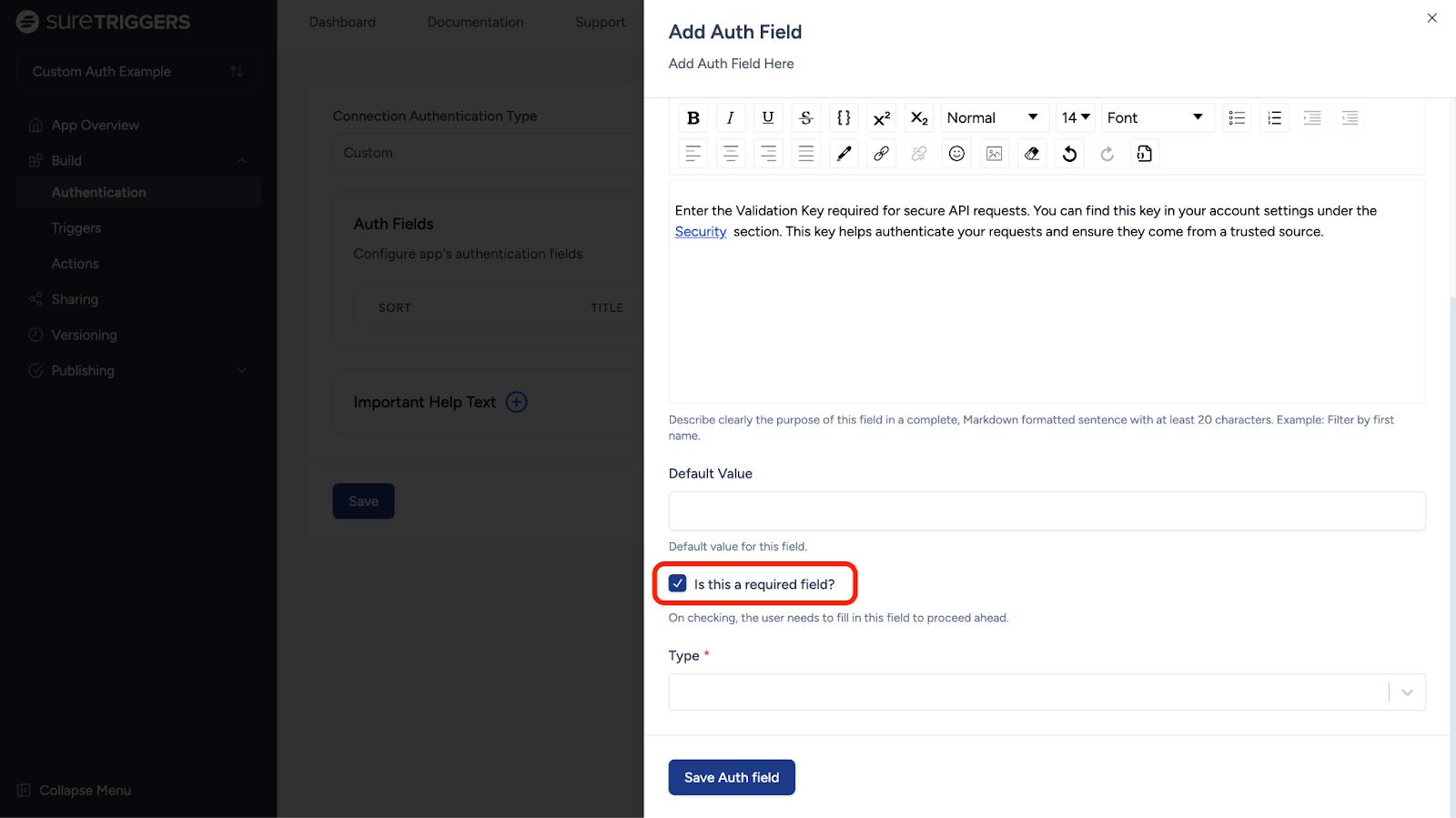Open the text color picker tool
Screen dimensions: 1456x818
click(844, 154)
